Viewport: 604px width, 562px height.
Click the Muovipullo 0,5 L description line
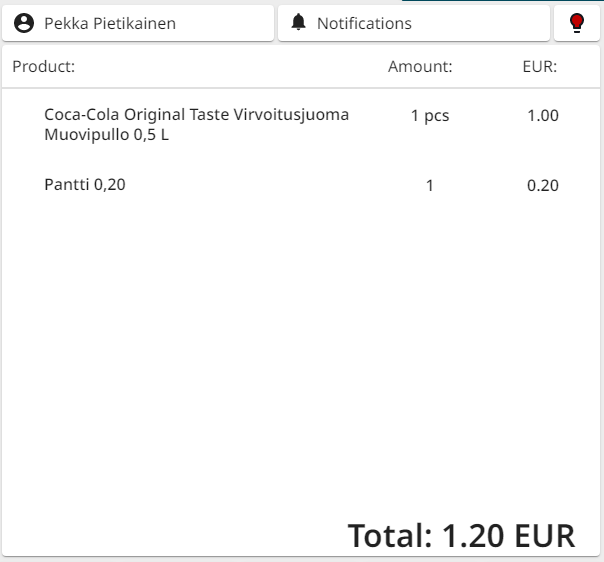coord(106,135)
